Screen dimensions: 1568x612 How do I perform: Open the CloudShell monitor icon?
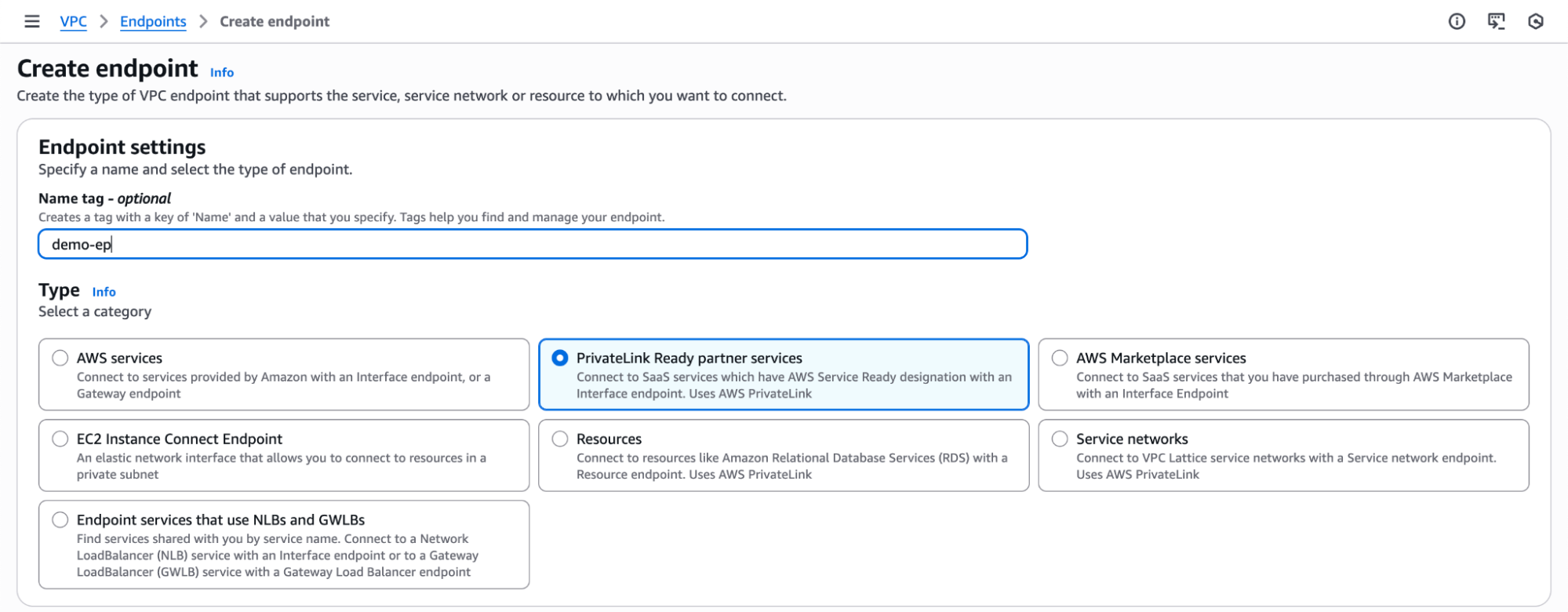pyautogui.click(x=1496, y=21)
